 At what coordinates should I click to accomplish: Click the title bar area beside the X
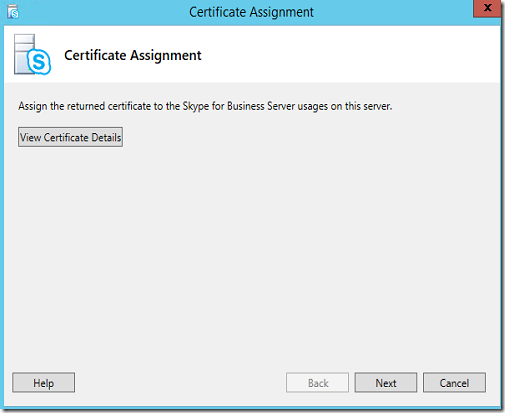point(393,12)
